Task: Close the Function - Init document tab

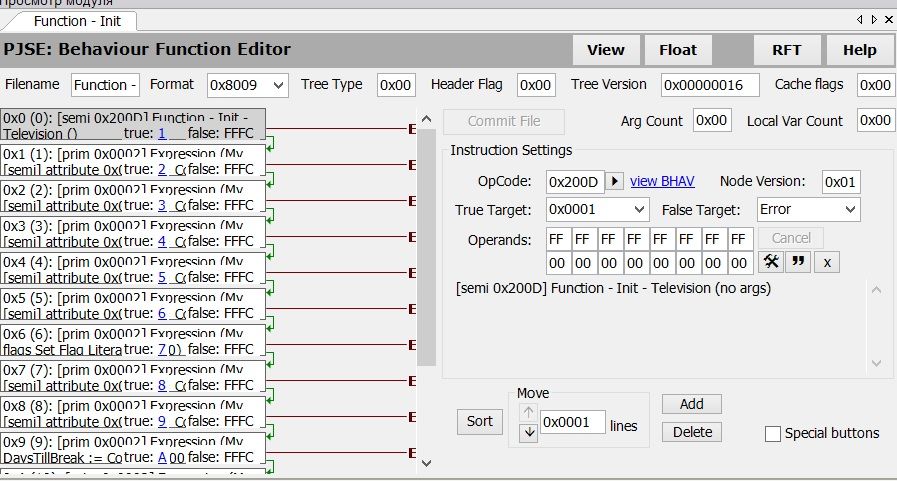Action: [x=889, y=19]
